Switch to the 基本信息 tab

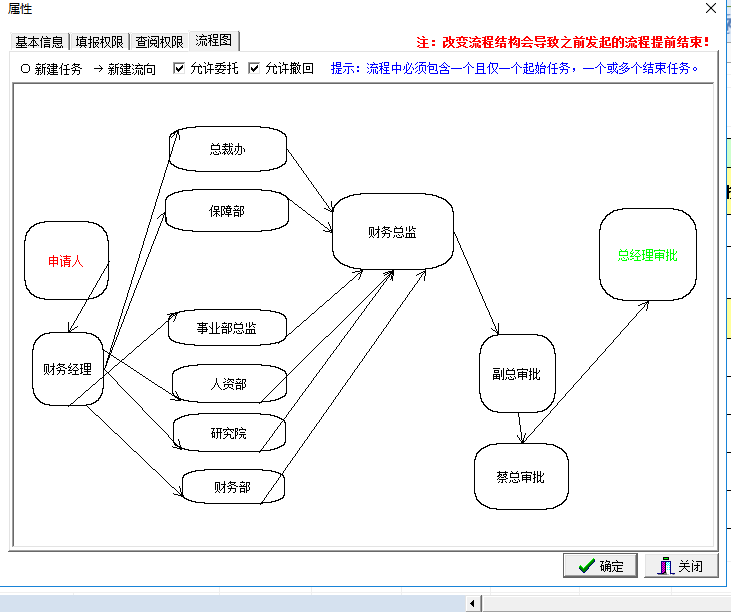[40, 42]
